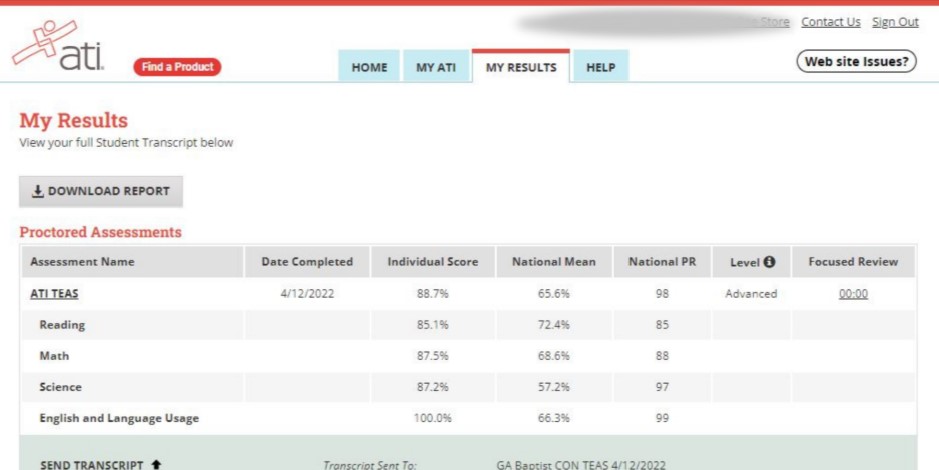The image size is (939, 470).
Task: Select the Reading row label
Action: pos(62,325)
